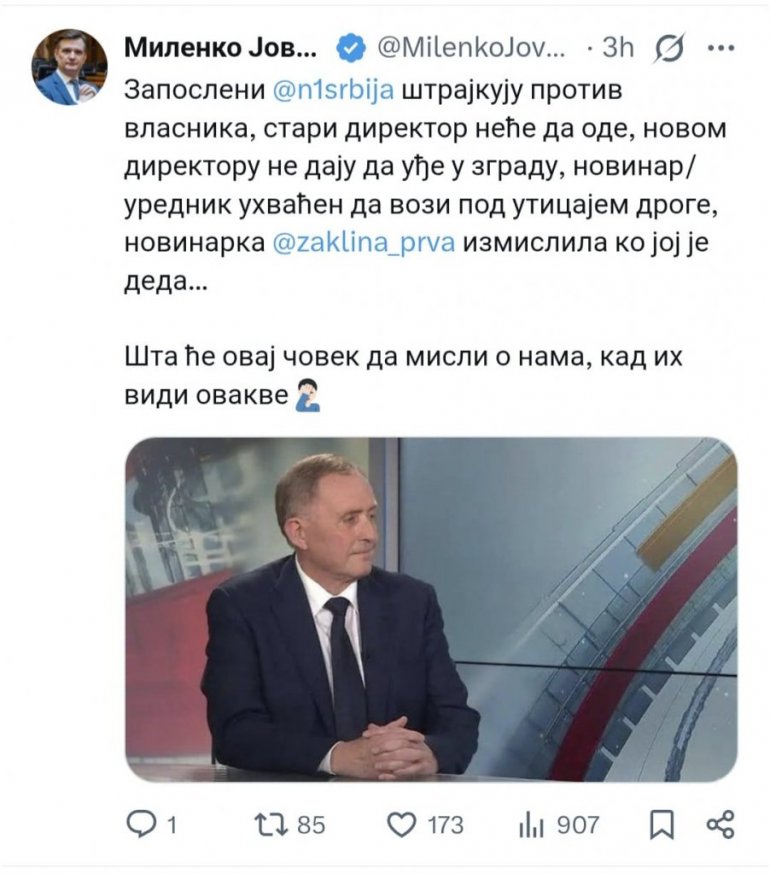
Task: Click the view count 907
Action: tap(578, 824)
